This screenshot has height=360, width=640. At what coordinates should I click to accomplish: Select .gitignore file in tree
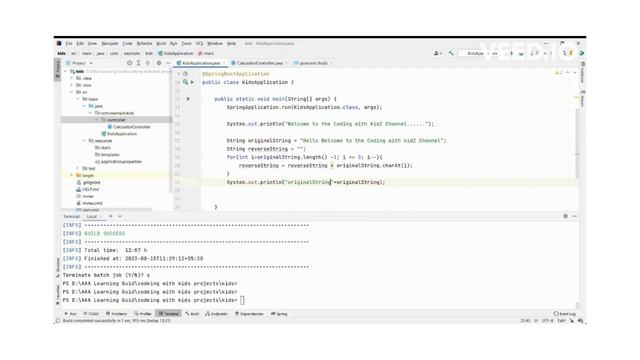click(88, 182)
